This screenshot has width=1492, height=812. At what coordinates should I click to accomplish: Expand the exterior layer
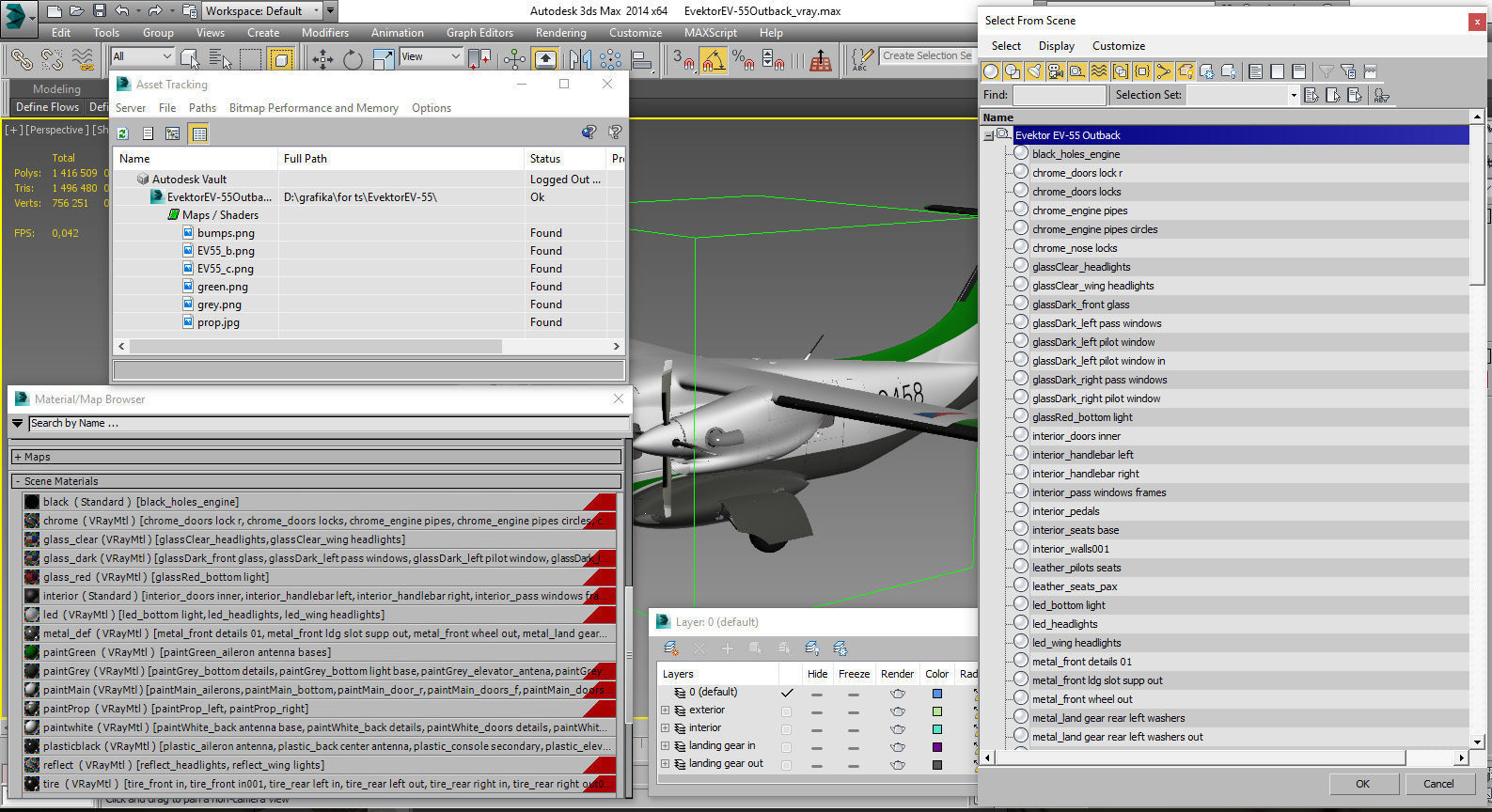666,710
